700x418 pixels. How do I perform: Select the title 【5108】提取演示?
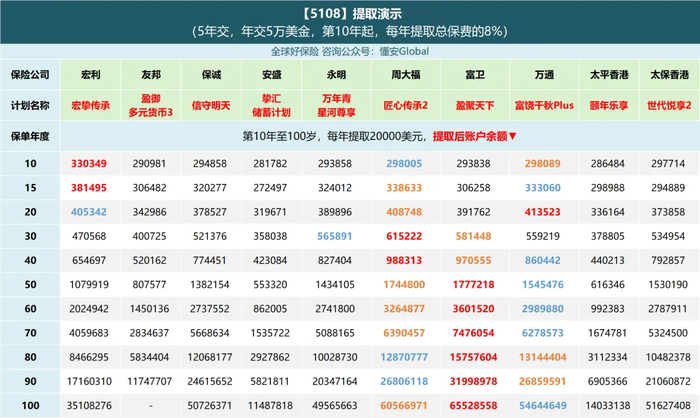click(x=350, y=13)
